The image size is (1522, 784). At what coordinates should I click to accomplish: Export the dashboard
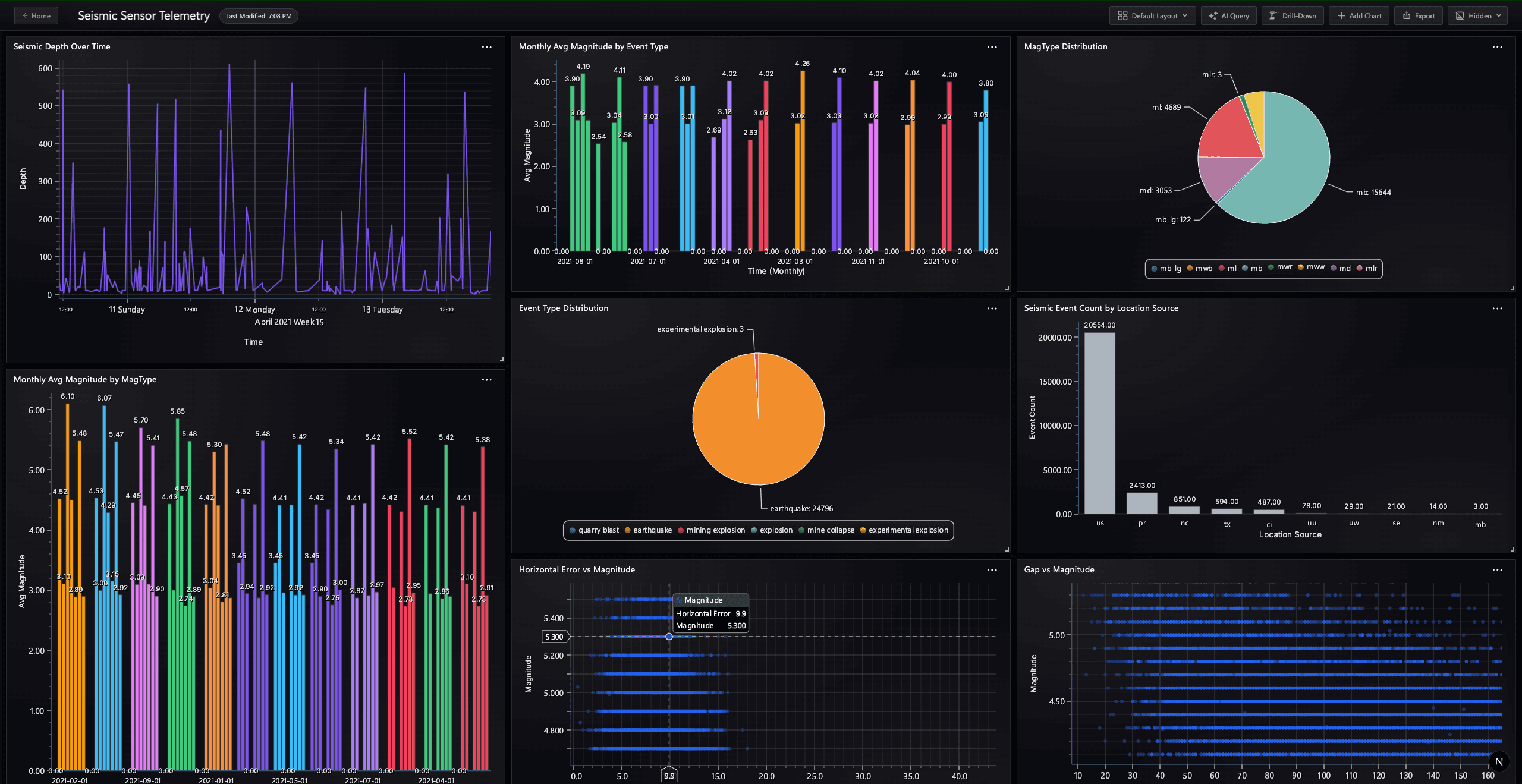click(x=1419, y=16)
